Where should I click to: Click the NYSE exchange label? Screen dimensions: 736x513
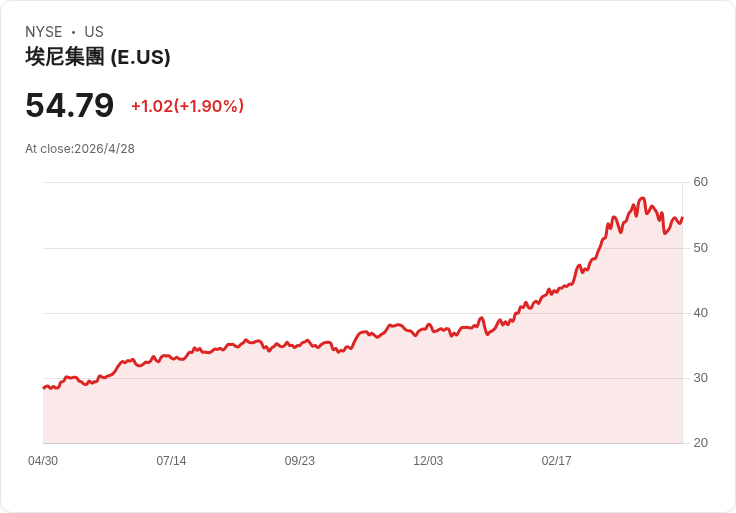[44, 31]
